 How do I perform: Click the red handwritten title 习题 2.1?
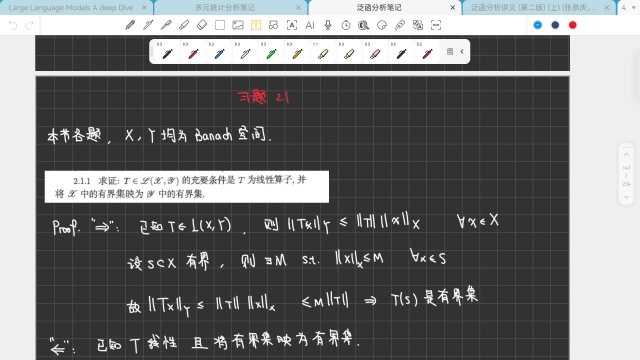point(264,97)
